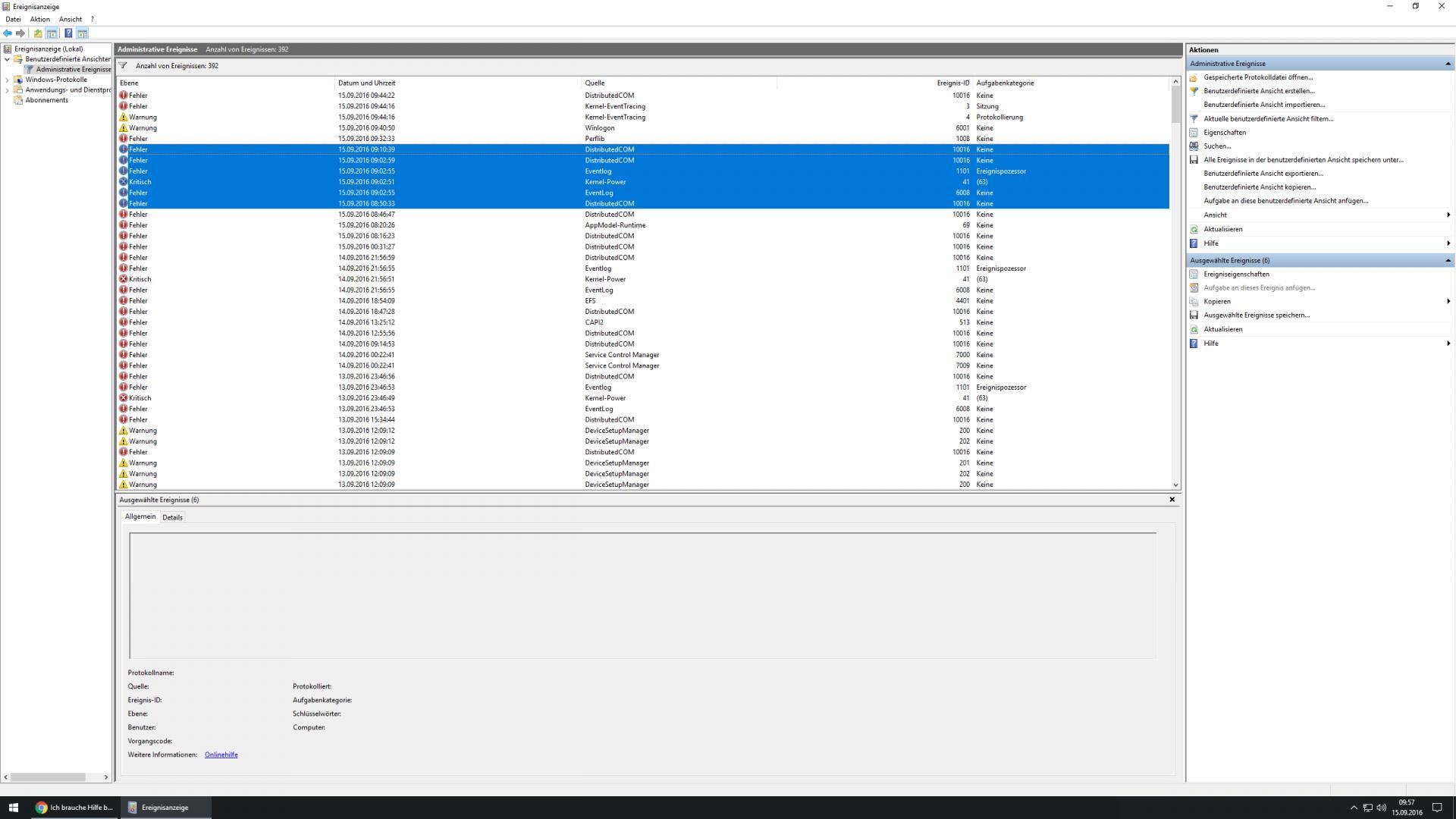Viewport: 1456px width, 819px height.
Task: Click Benutzerdefinierte Ansicht exportieren
Action: (1263, 174)
